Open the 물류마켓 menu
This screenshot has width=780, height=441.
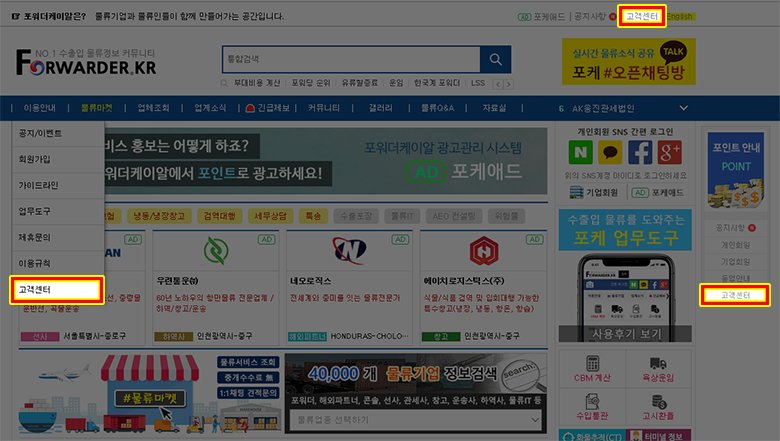click(x=97, y=108)
